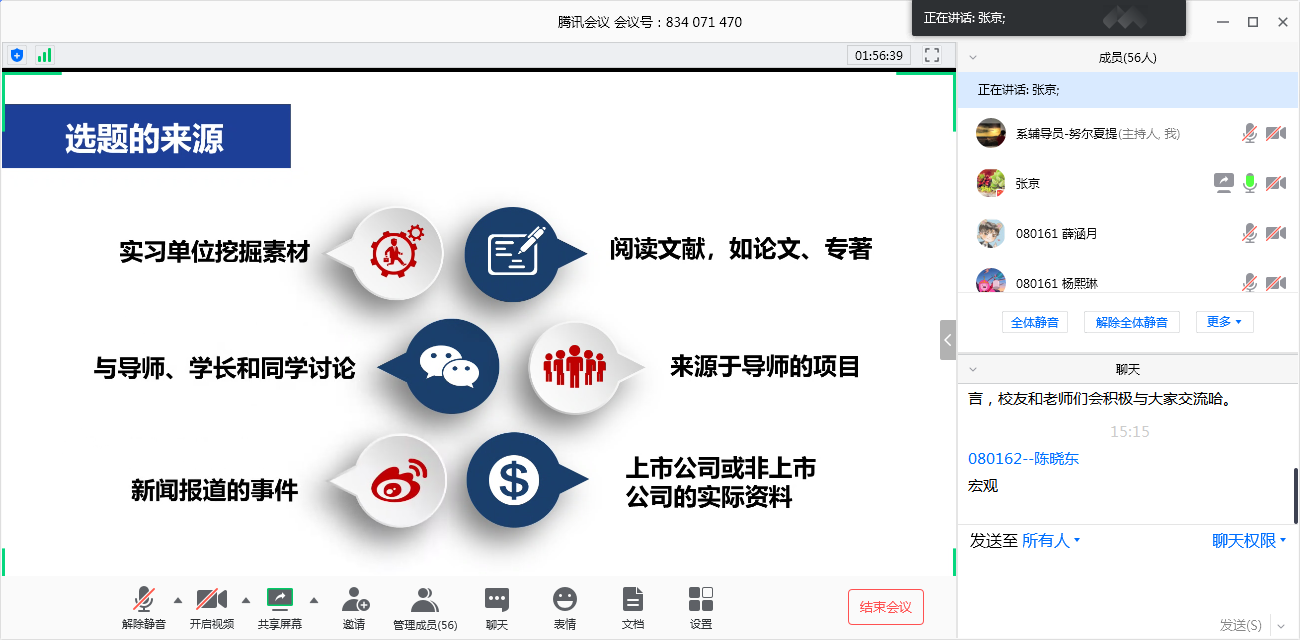Open the 聊天权限 chat permissions dropdown

click(1249, 541)
